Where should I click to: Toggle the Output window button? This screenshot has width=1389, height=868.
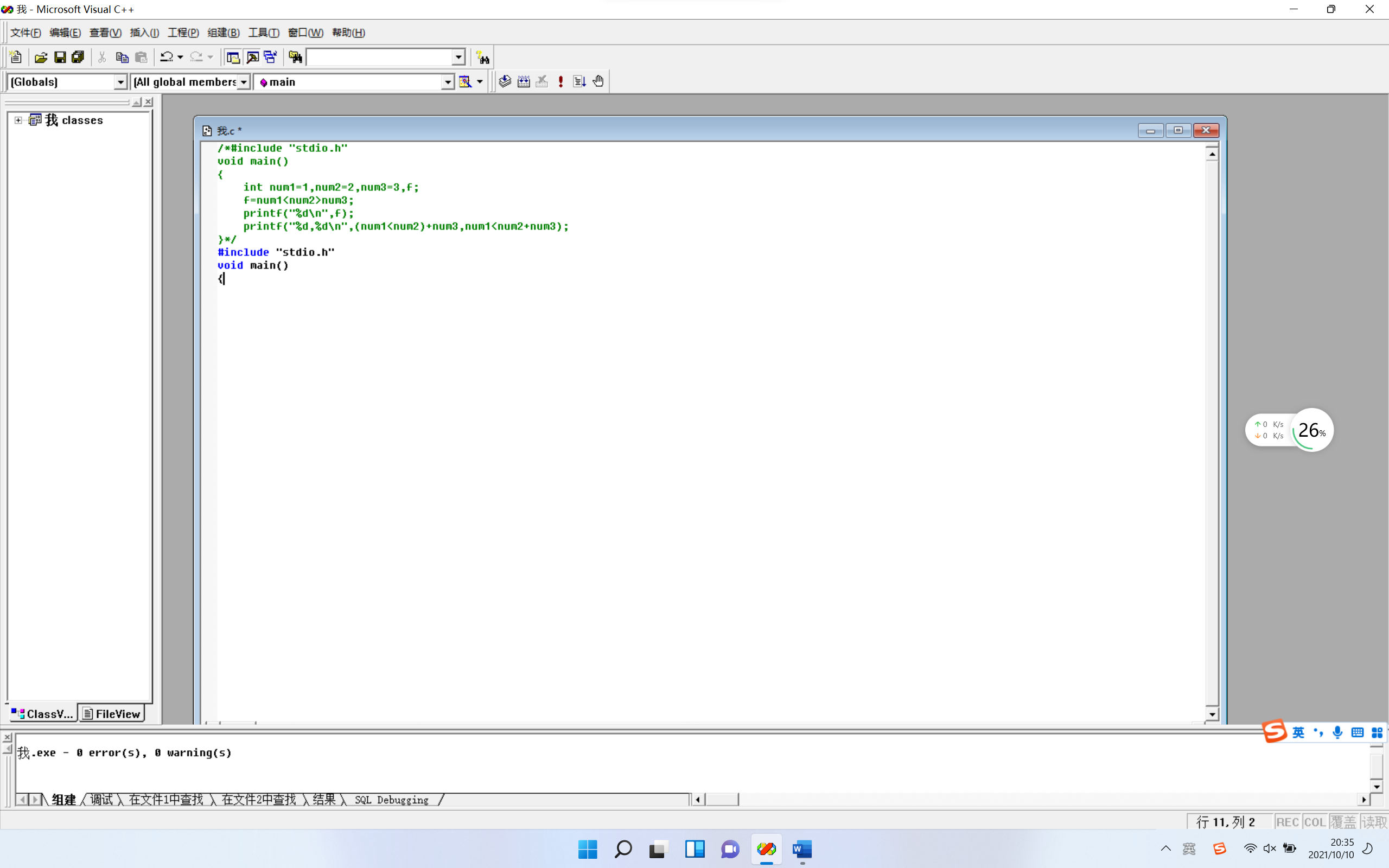coord(252,58)
